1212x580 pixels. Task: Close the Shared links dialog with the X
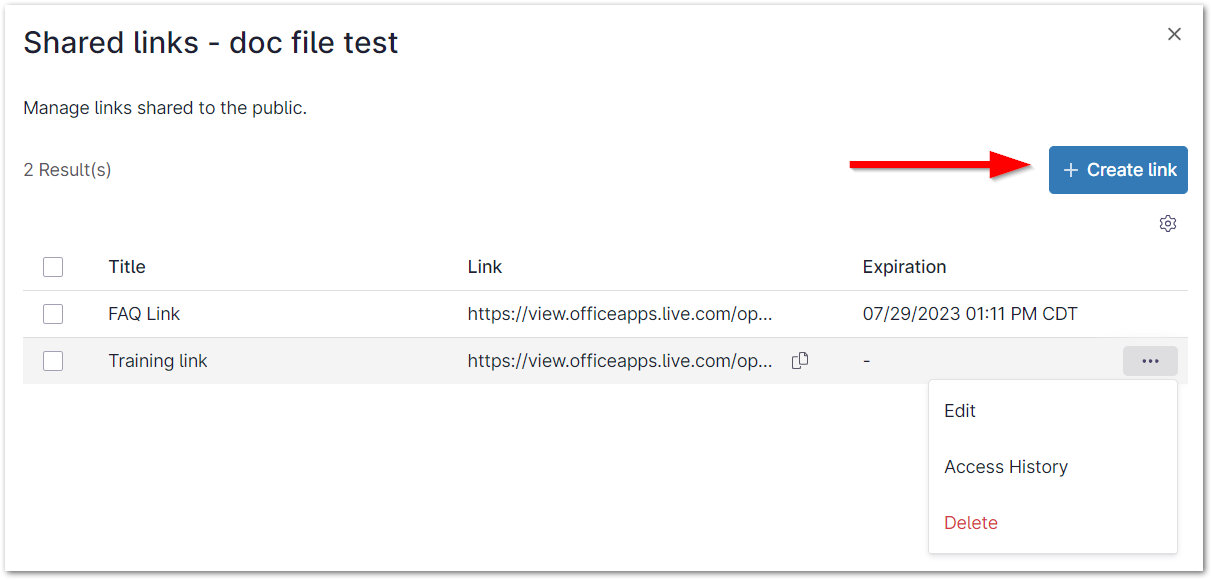(x=1173, y=33)
